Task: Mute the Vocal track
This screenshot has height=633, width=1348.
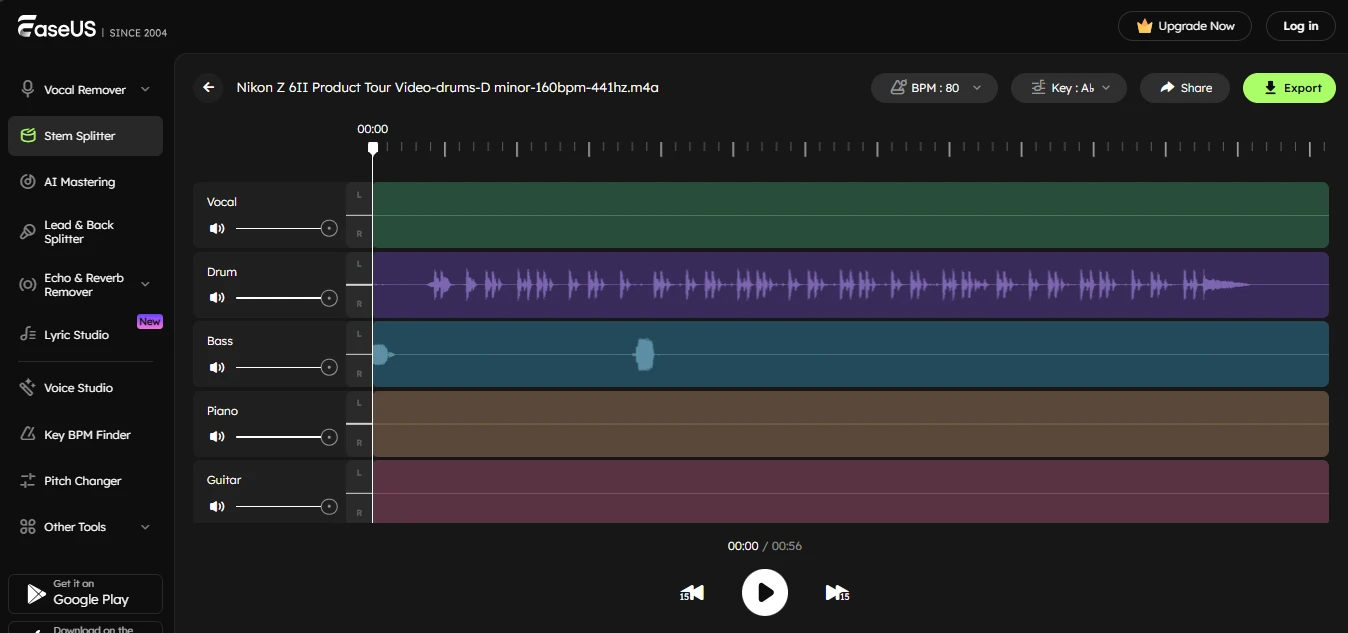Action: 216,228
